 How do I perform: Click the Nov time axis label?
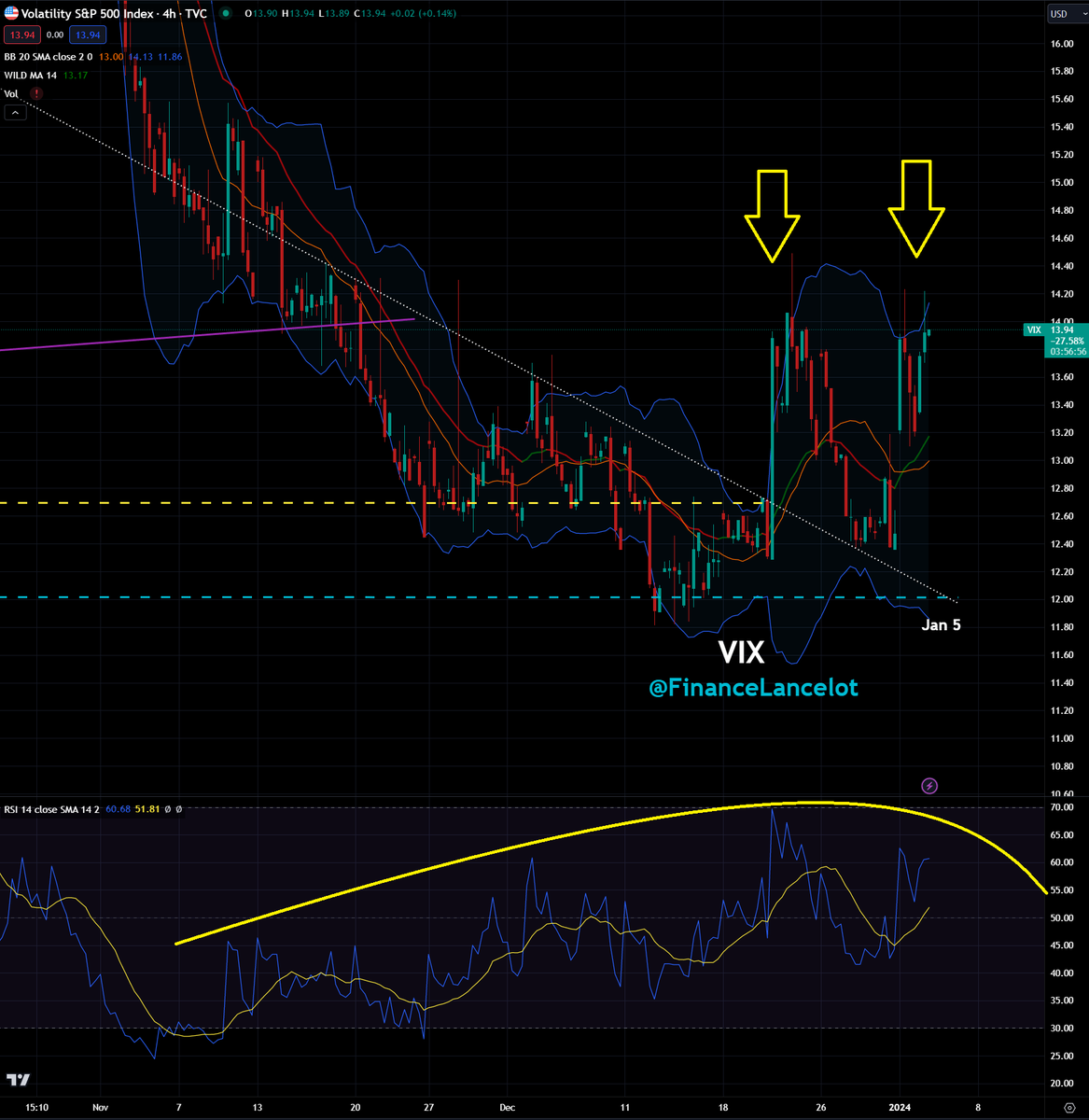pyautogui.click(x=102, y=1106)
